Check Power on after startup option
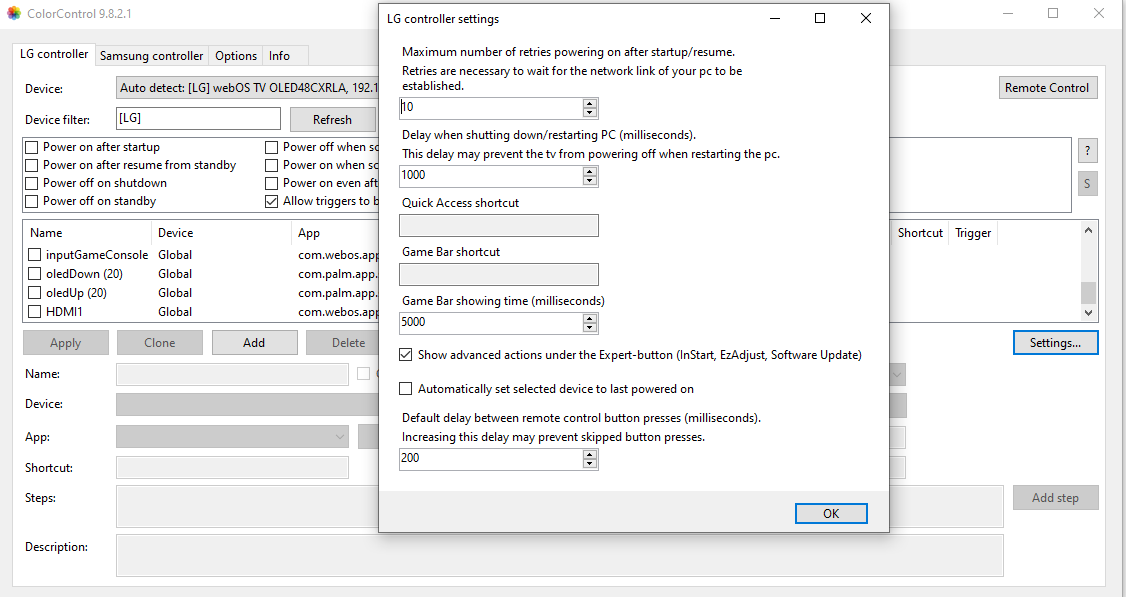Screen dimensions: 1126x597 [x=33, y=147]
